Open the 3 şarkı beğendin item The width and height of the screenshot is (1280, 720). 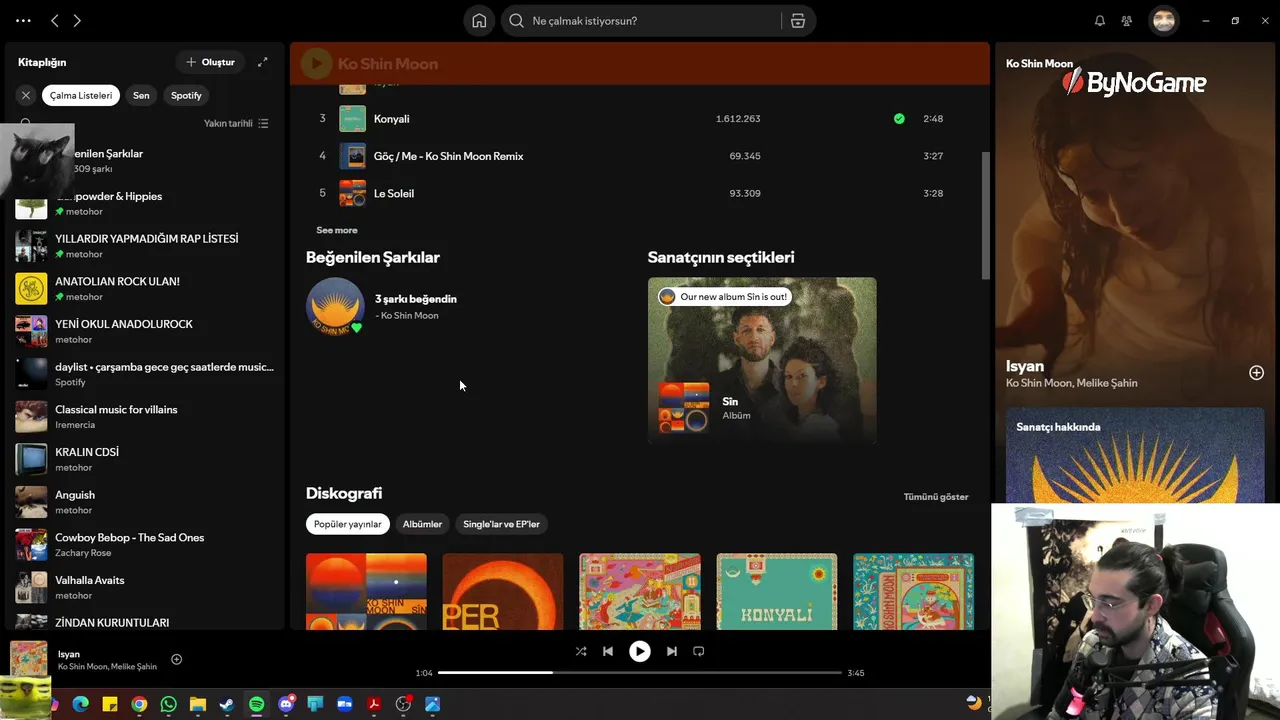point(382,306)
